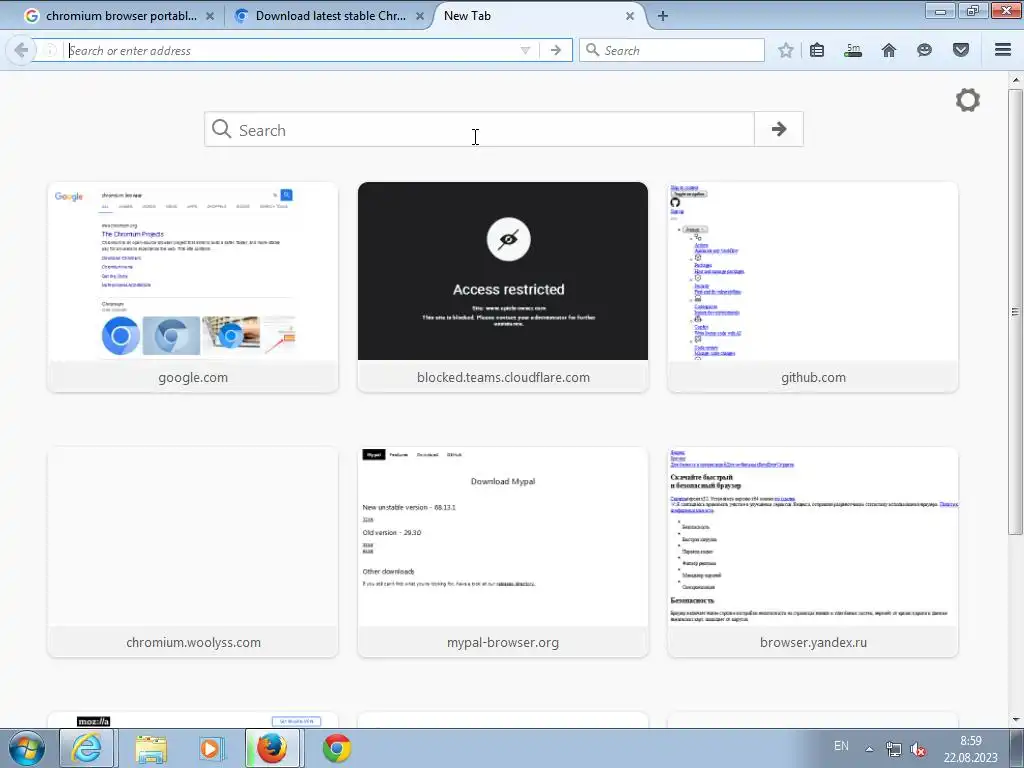Click the muted volume tray icon
Image resolution: width=1024 pixels, height=768 pixels.
click(x=918, y=749)
